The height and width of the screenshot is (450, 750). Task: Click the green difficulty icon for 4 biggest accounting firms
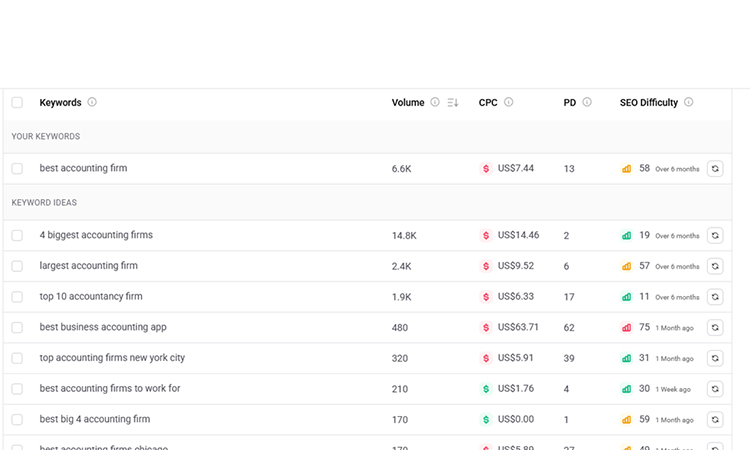point(626,235)
